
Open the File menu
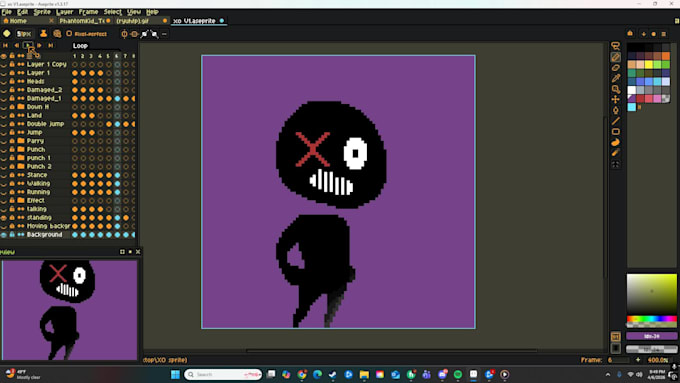[7, 12]
